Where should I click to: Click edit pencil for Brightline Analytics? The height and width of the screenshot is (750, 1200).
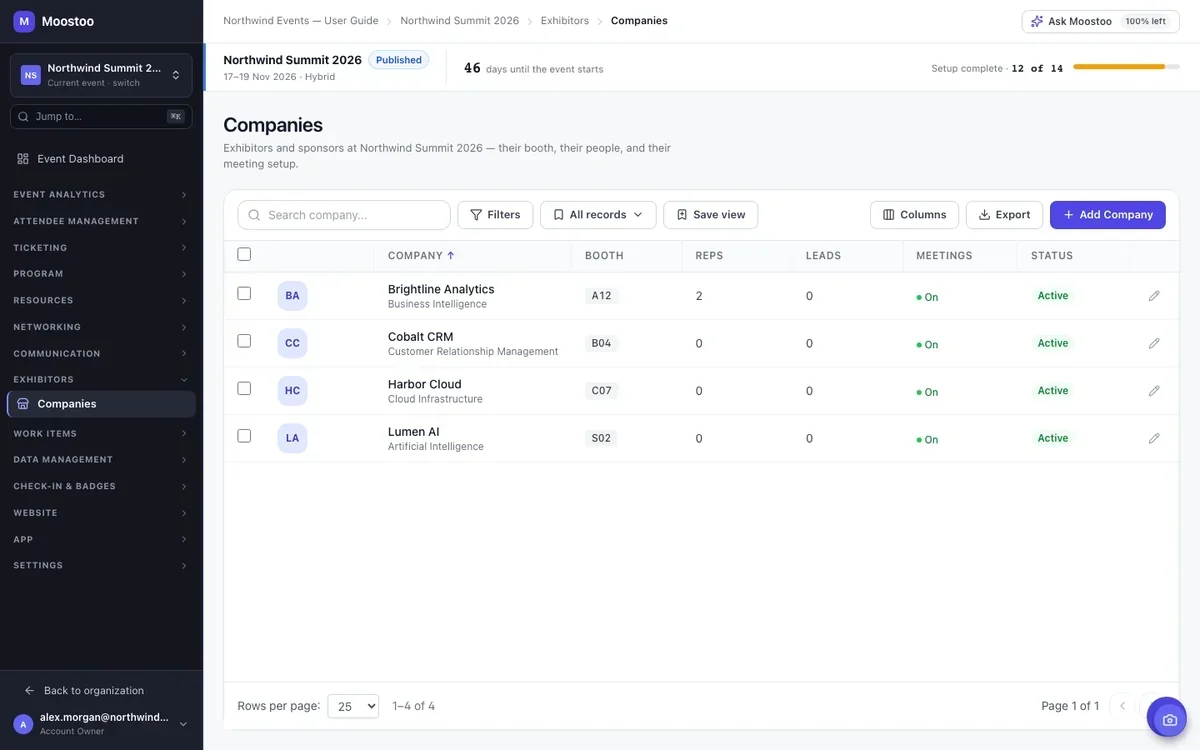point(1154,296)
